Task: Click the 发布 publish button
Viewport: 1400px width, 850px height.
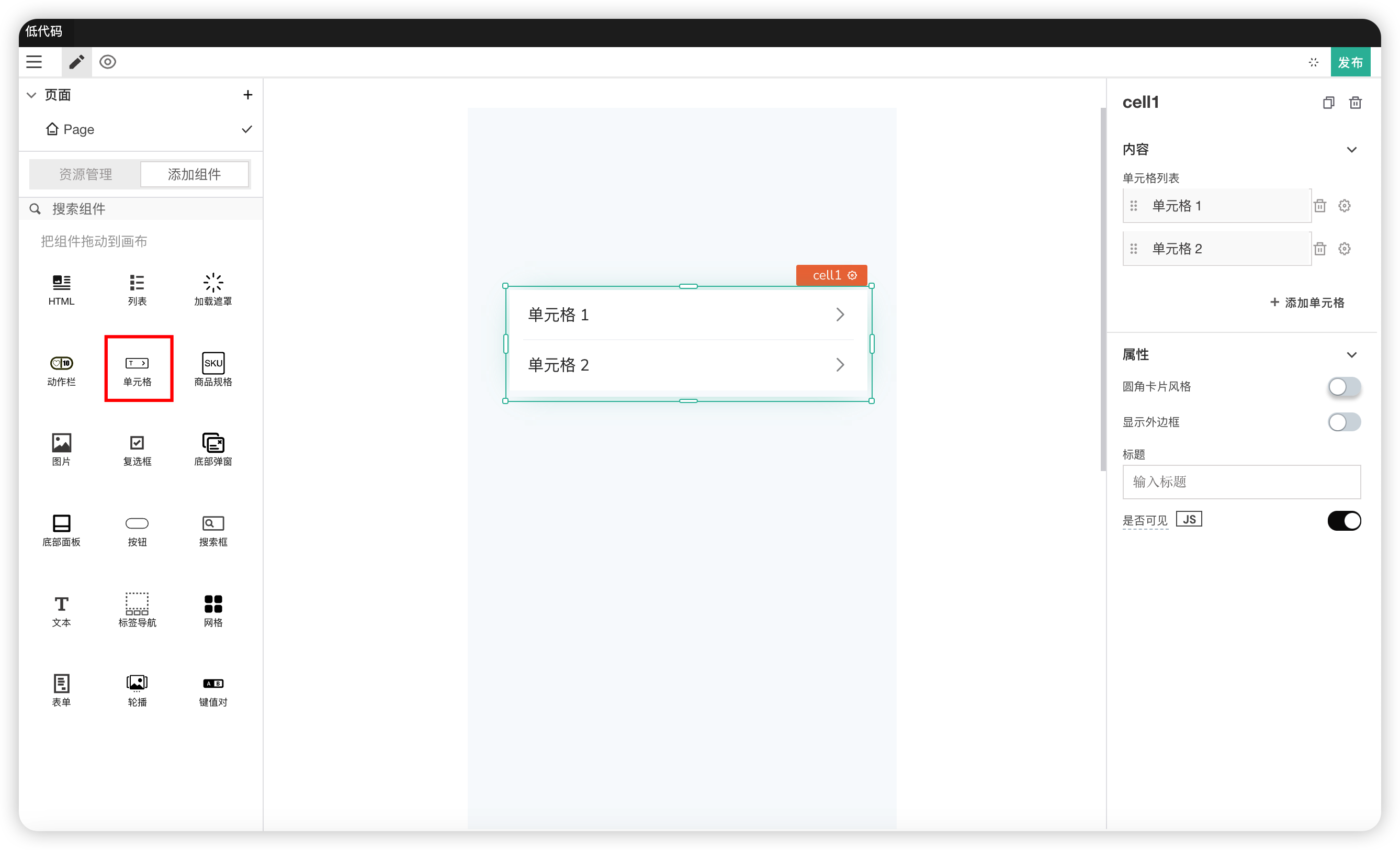Action: click(1350, 62)
